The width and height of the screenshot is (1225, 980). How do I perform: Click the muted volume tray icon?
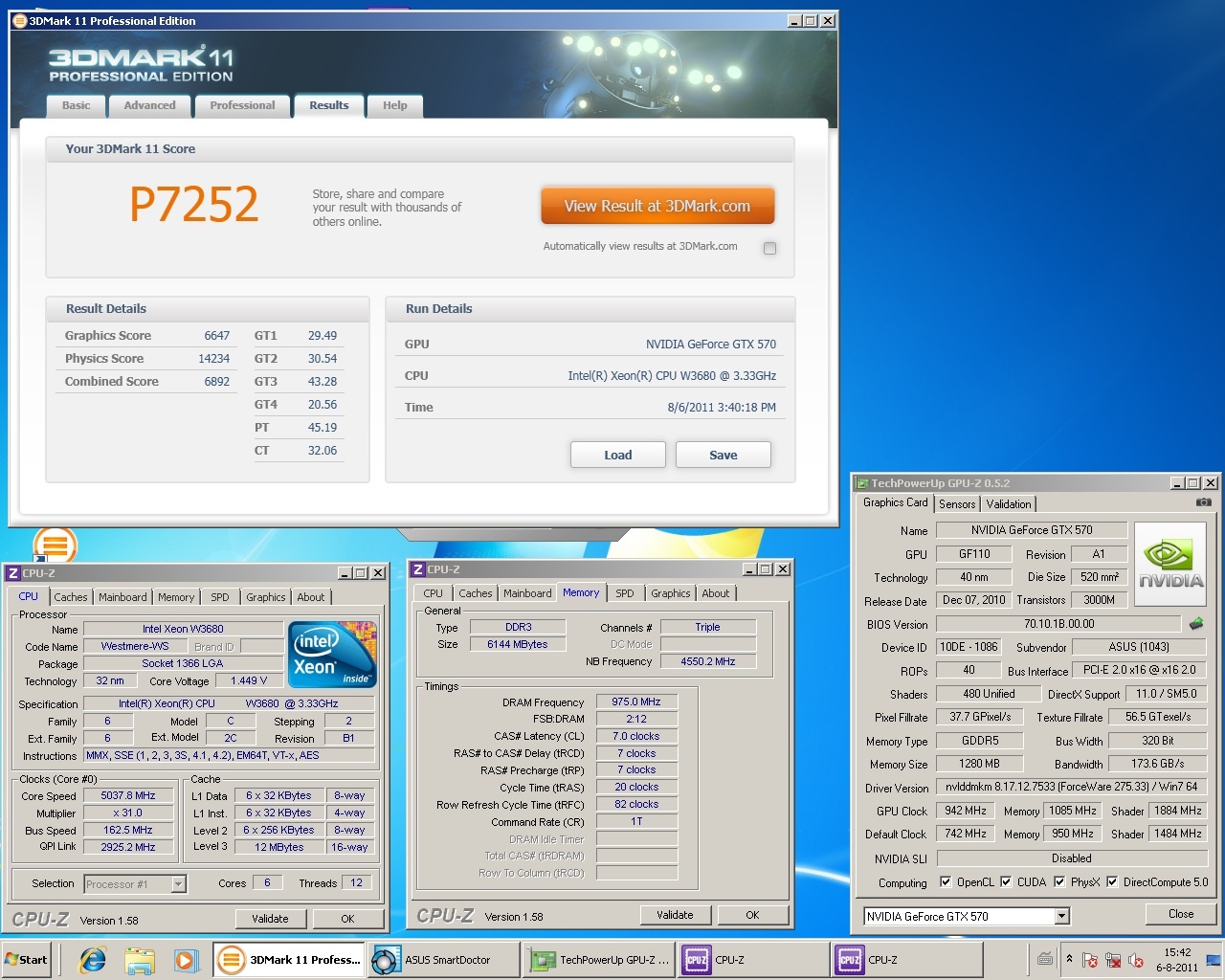[x=1136, y=960]
